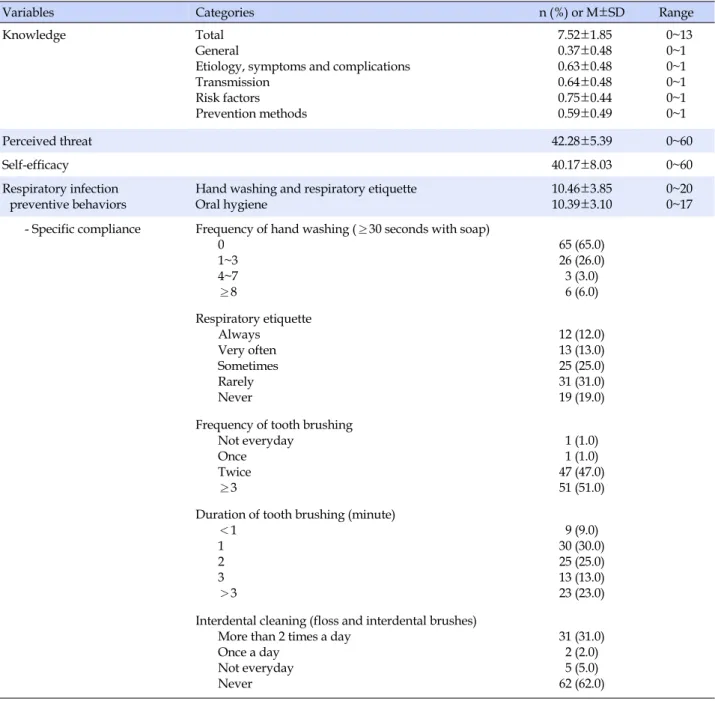Click the range value 0~20
This screenshot has height=701, width=715.
[x=679, y=188]
